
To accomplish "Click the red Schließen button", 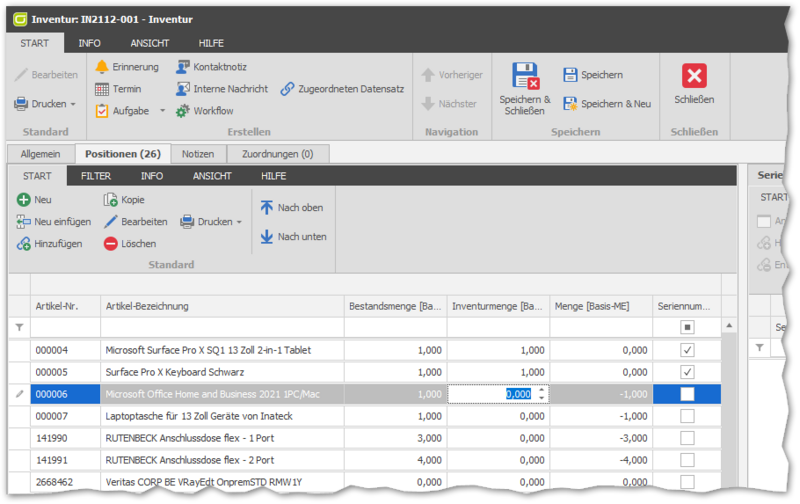I will 694,76.
